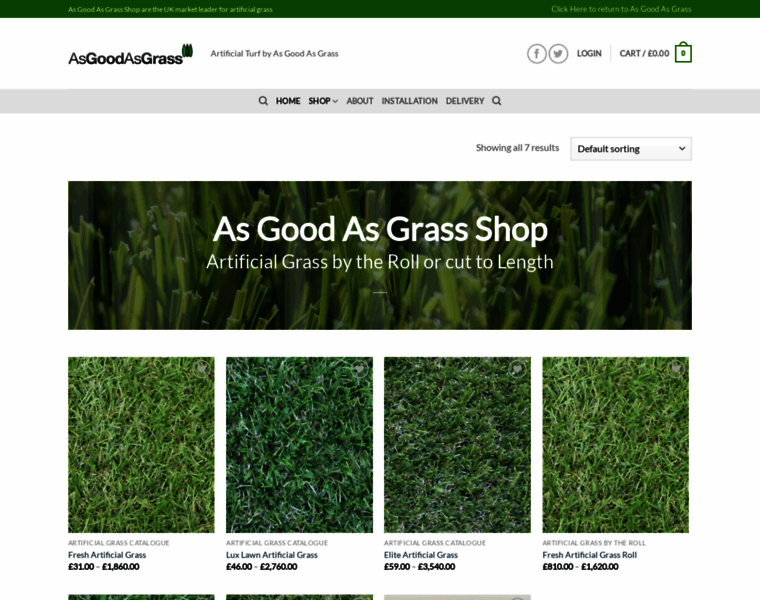Click the search icon left of HOME
Image resolution: width=760 pixels, height=600 pixels.
tap(263, 101)
